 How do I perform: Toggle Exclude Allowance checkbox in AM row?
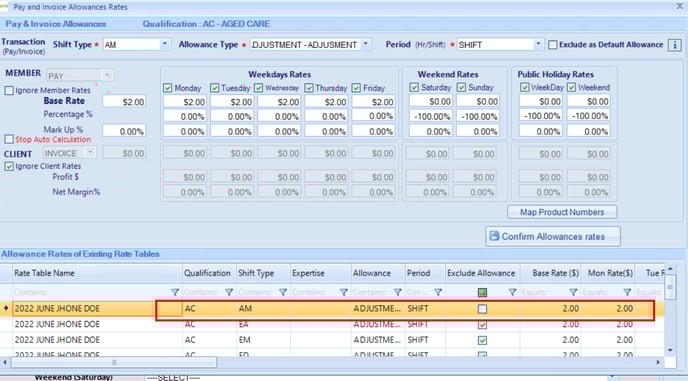click(x=482, y=309)
